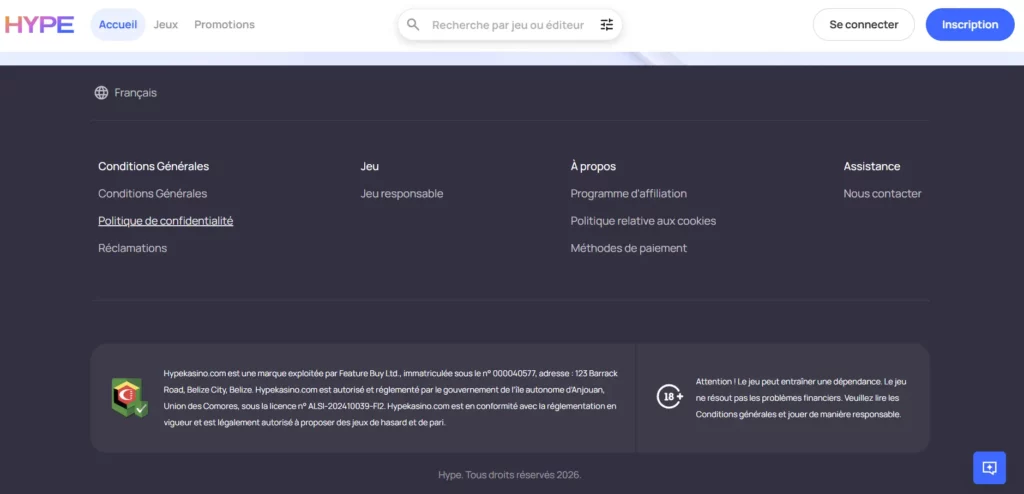
Task: Focus the Recherche par jeu search field
Action: coord(509,25)
